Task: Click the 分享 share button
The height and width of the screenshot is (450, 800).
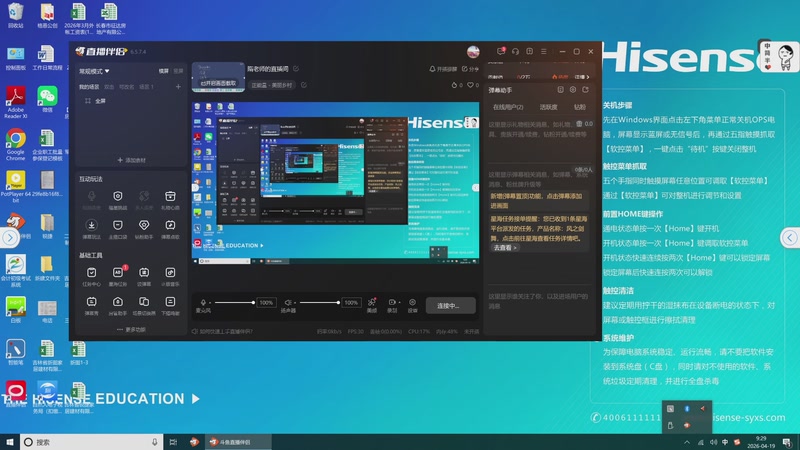Action: 470,69
